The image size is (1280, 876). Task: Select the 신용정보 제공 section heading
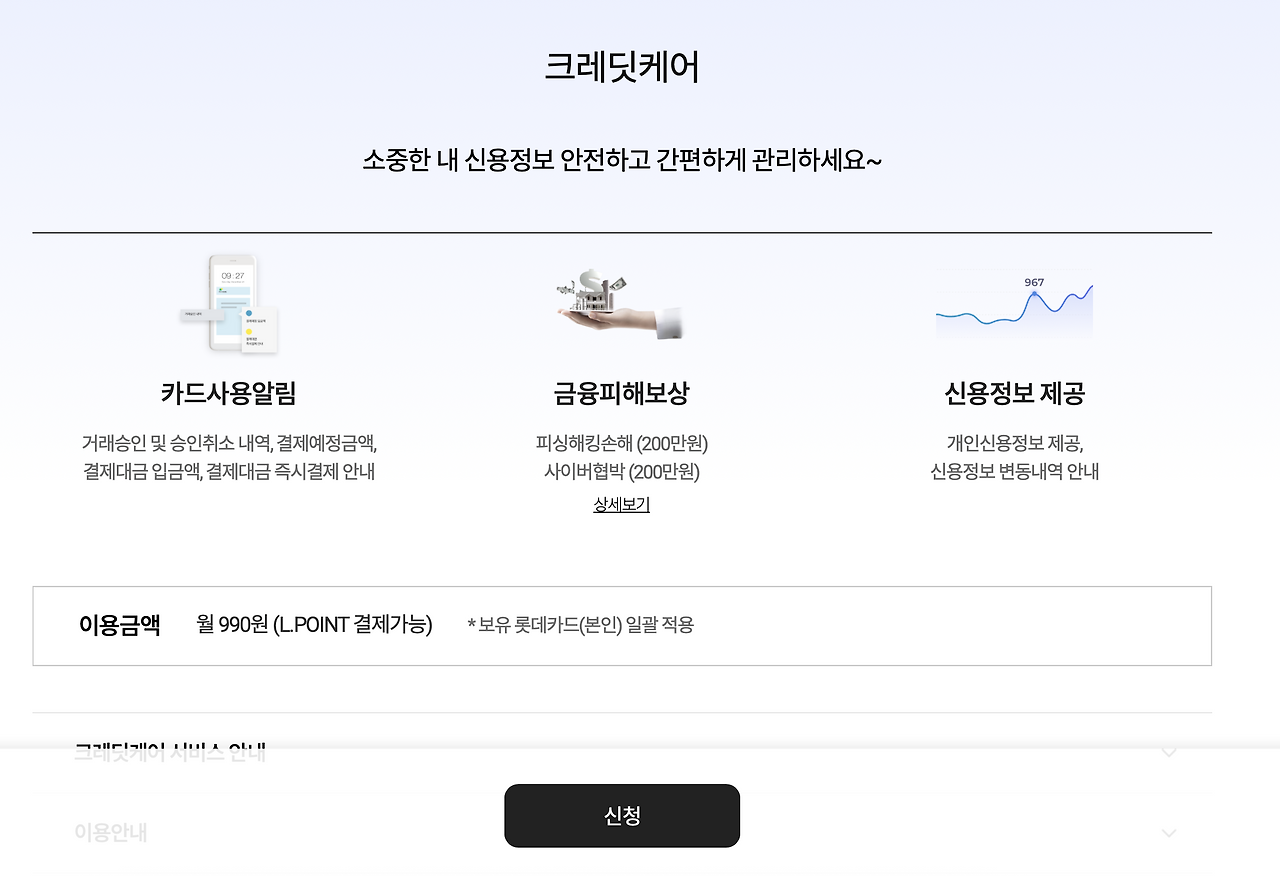tap(1013, 393)
